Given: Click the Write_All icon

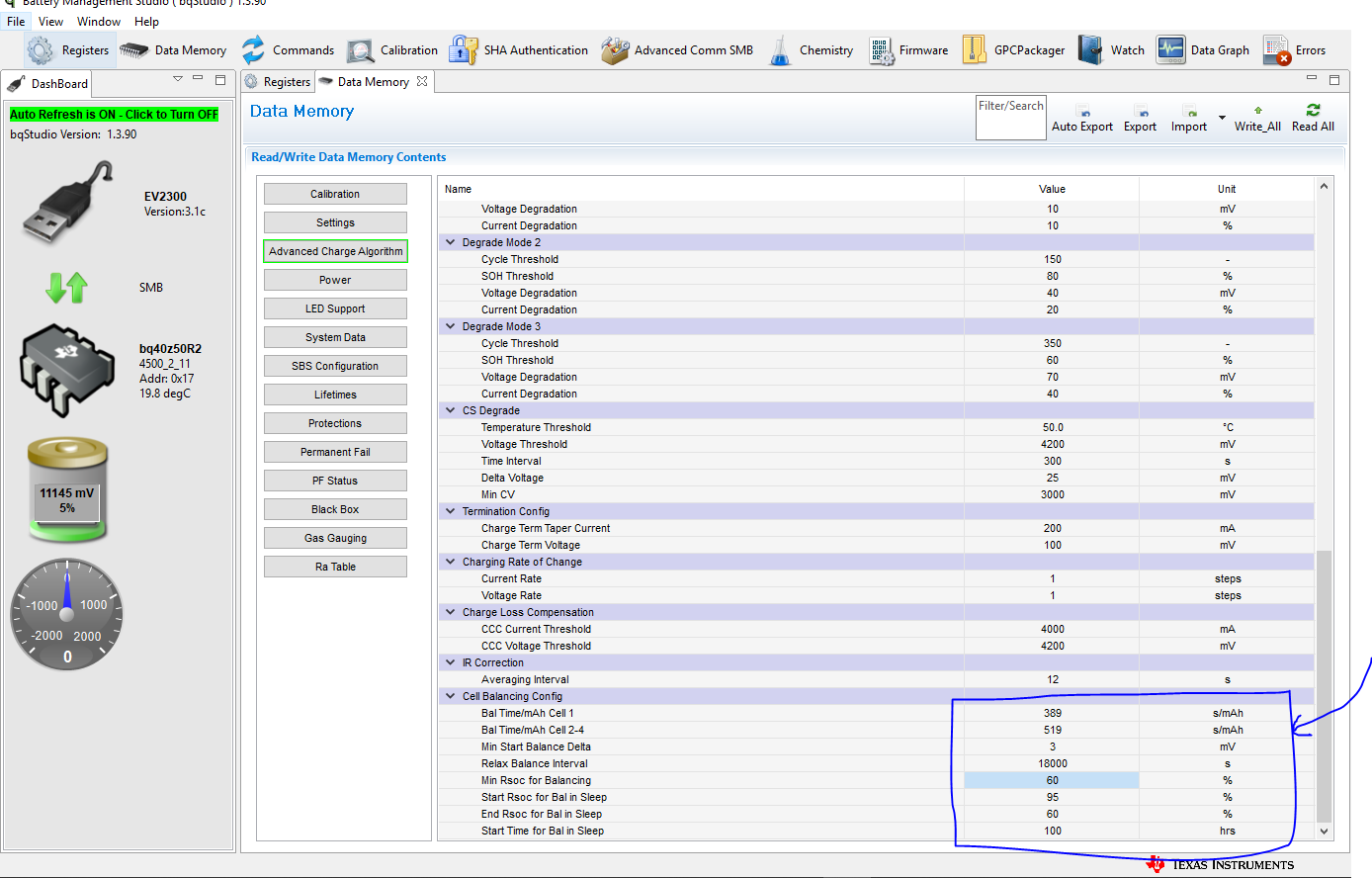Looking at the screenshot, I should point(1257,111).
